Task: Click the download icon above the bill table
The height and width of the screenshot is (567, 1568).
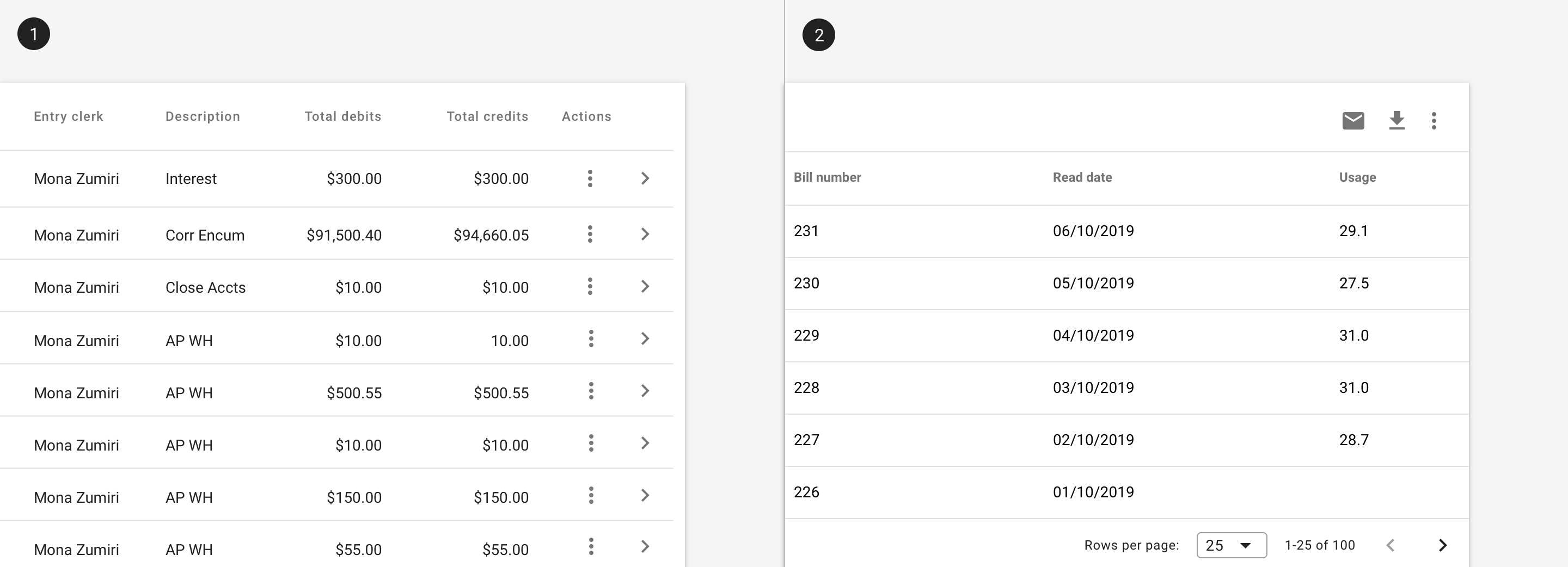Action: 1397,120
